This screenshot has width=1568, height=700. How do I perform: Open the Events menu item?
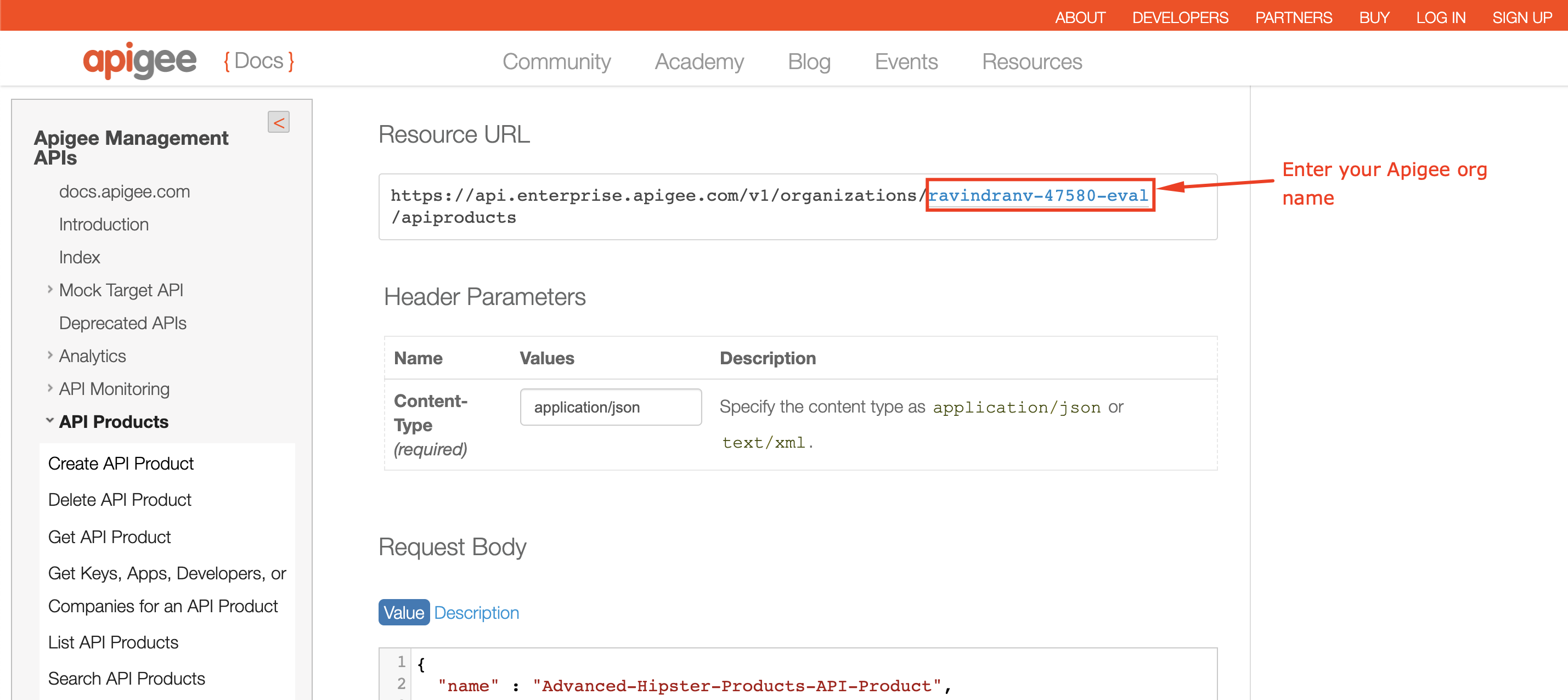(x=906, y=61)
